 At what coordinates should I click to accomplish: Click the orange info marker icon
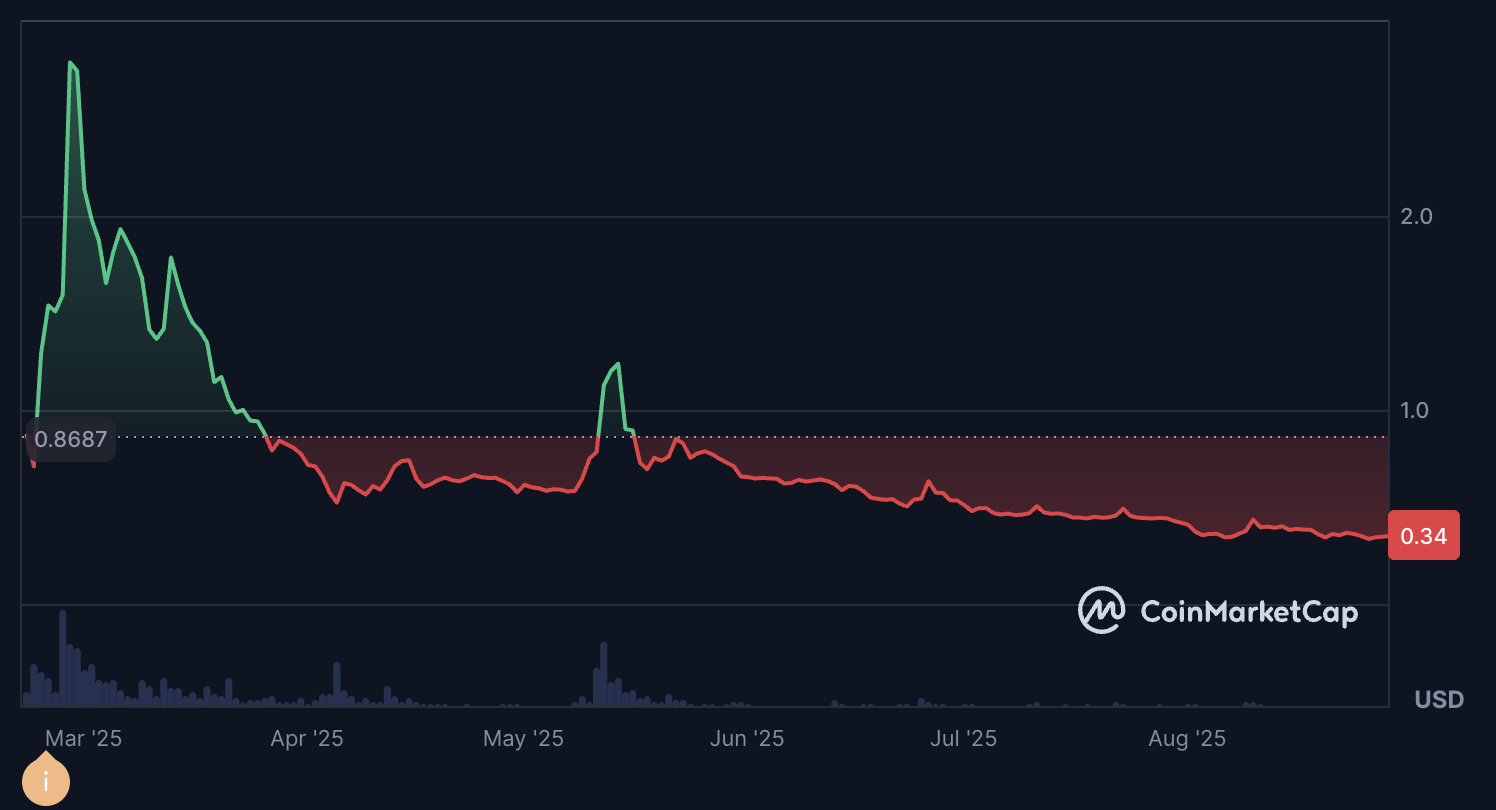click(45, 780)
